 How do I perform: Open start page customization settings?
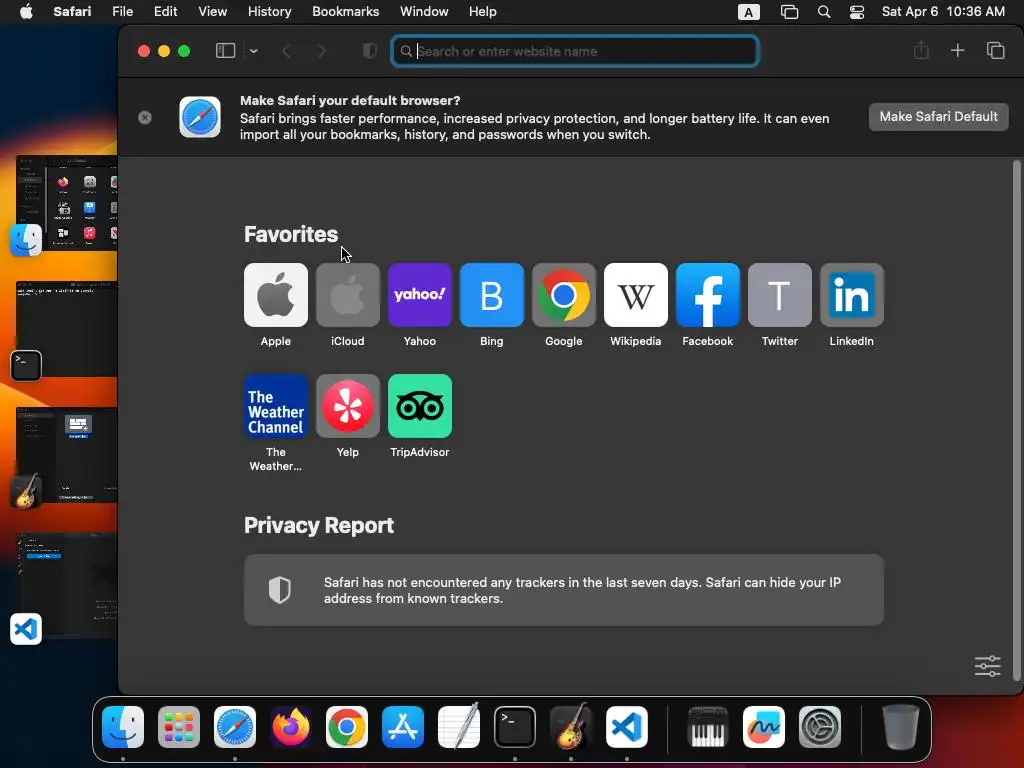(987, 666)
